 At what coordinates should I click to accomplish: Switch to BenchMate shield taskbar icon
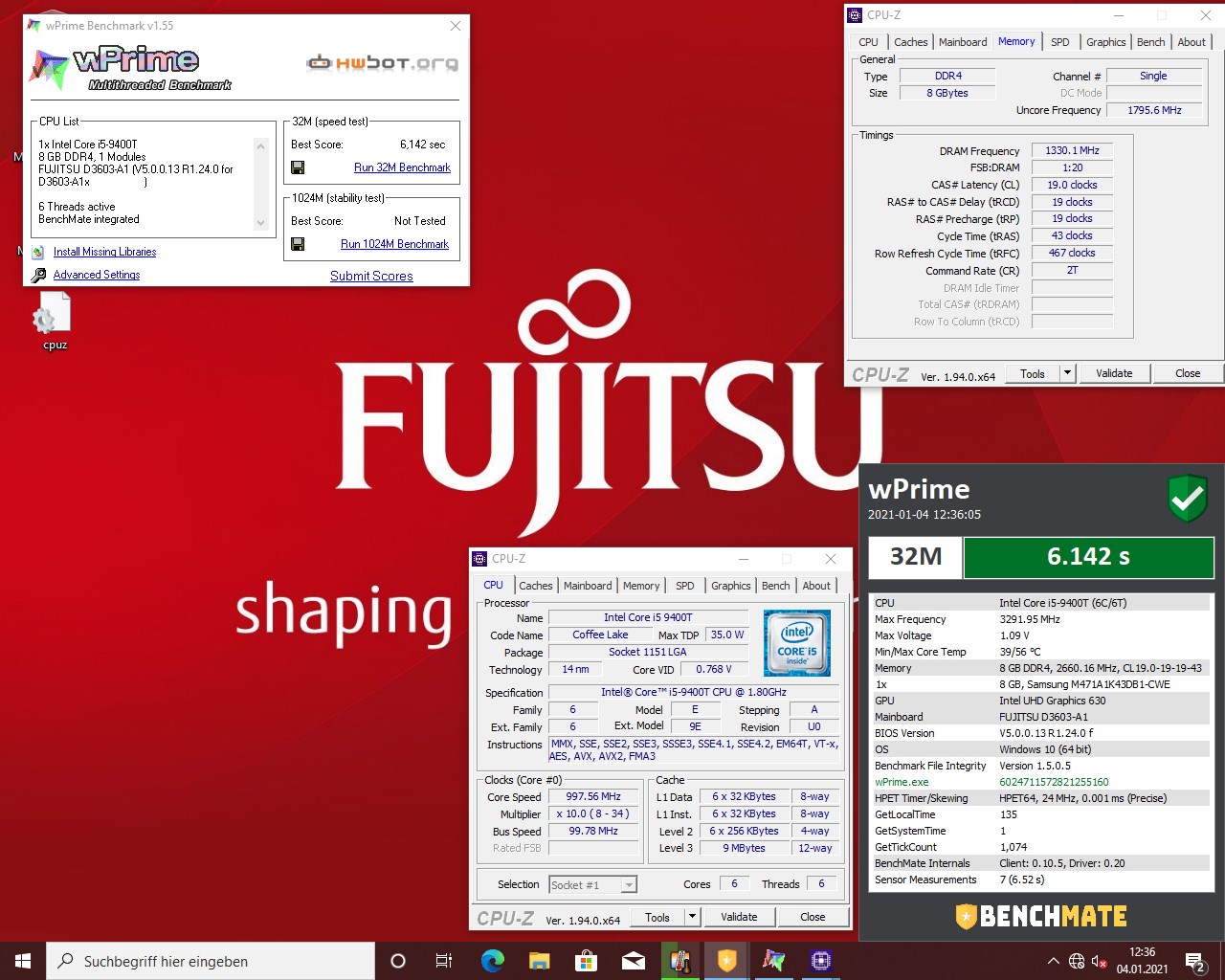click(x=726, y=961)
